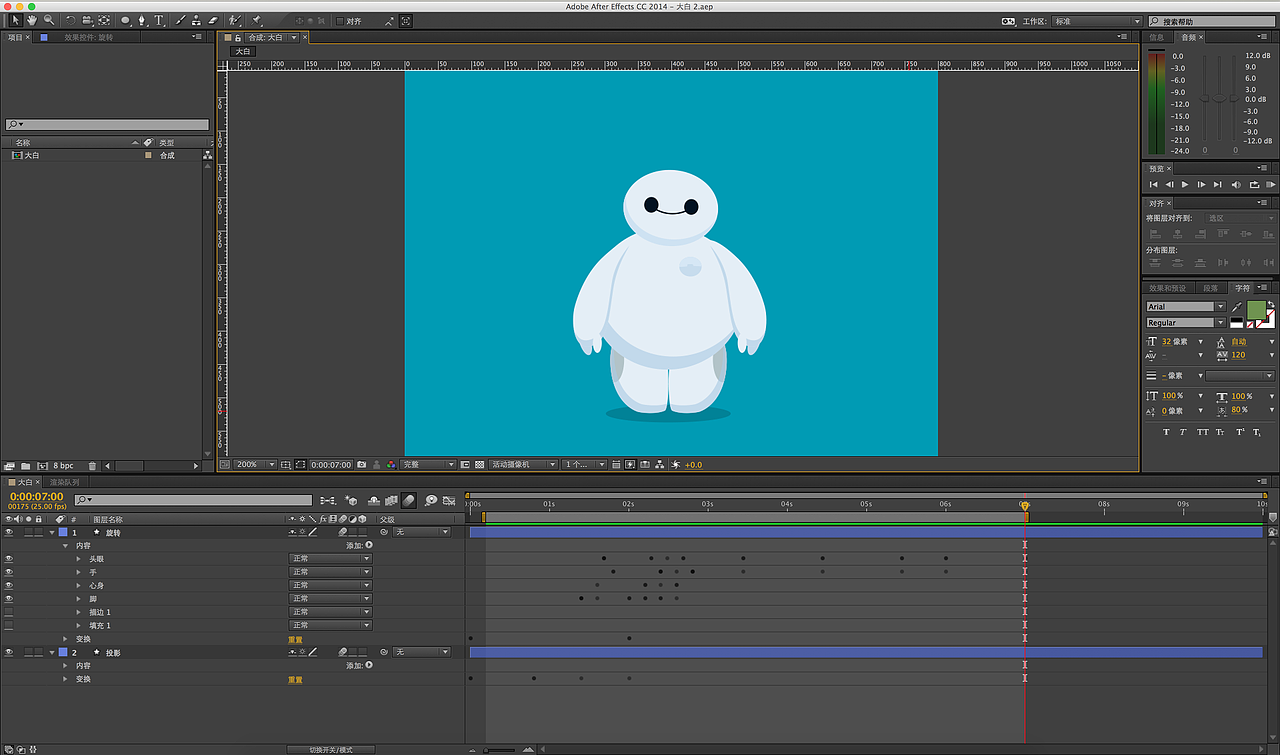This screenshot has height=755, width=1280.
Task: Click the green fill color swatch
Action: 1256,310
